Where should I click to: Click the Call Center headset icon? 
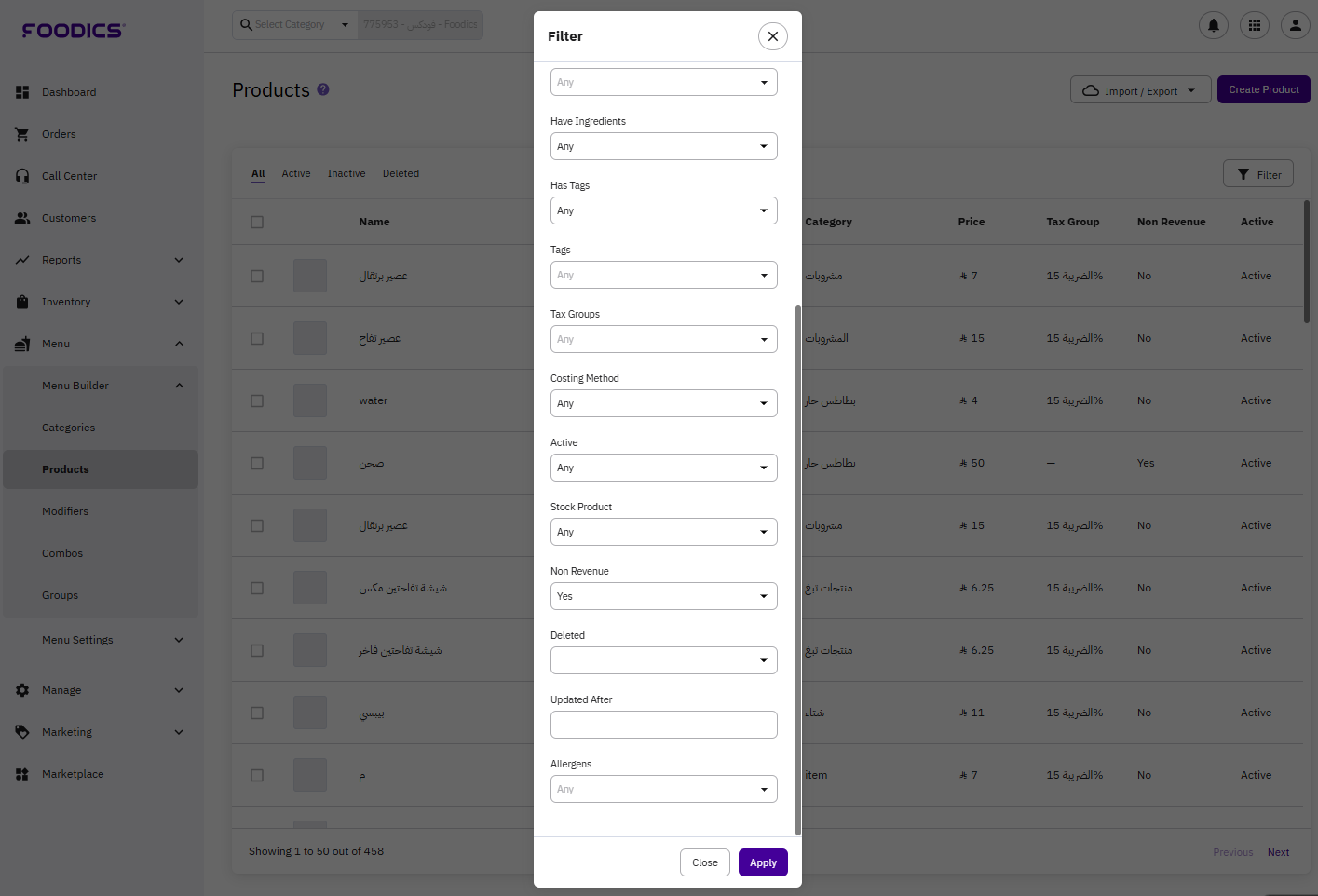click(x=22, y=176)
